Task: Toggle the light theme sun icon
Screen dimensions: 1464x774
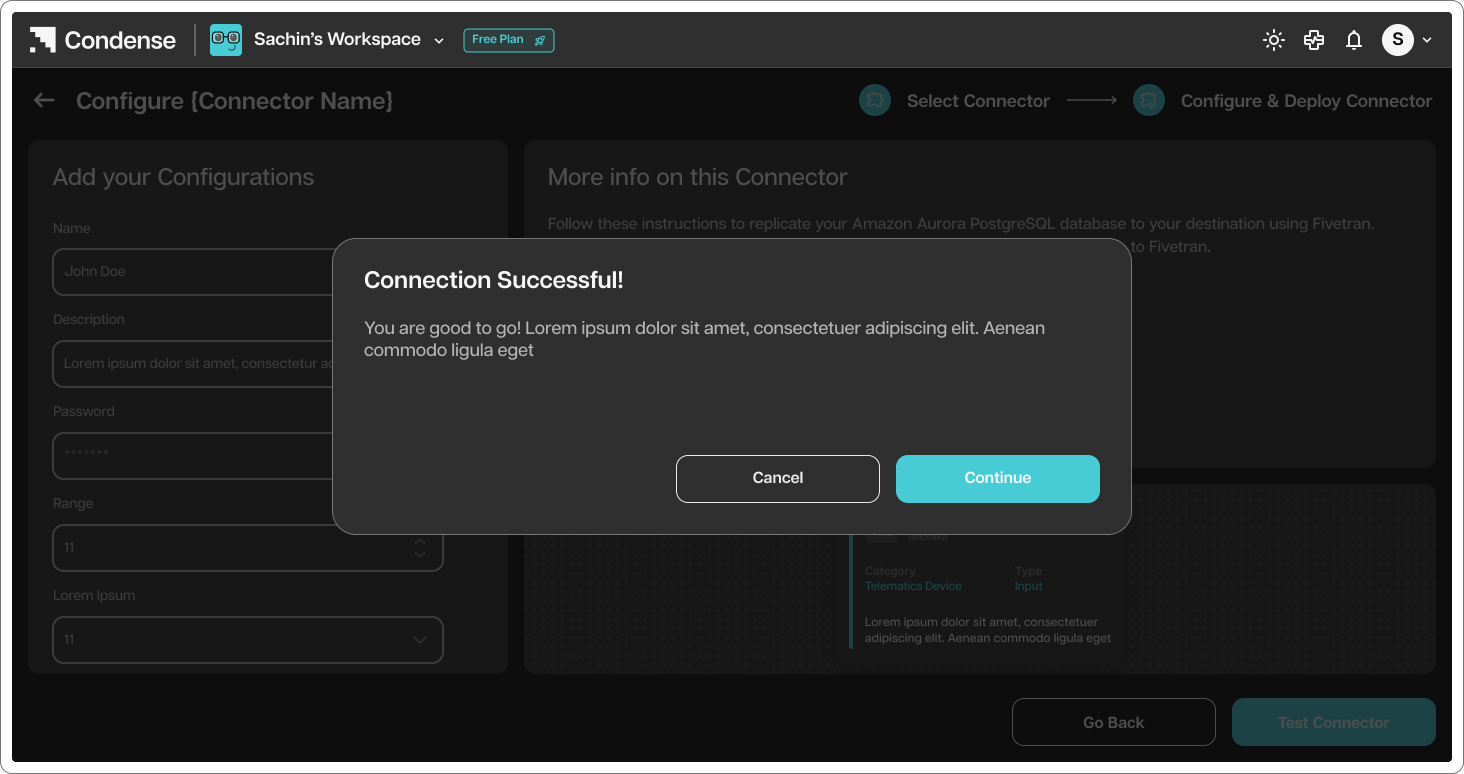Action: pyautogui.click(x=1274, y=40)
